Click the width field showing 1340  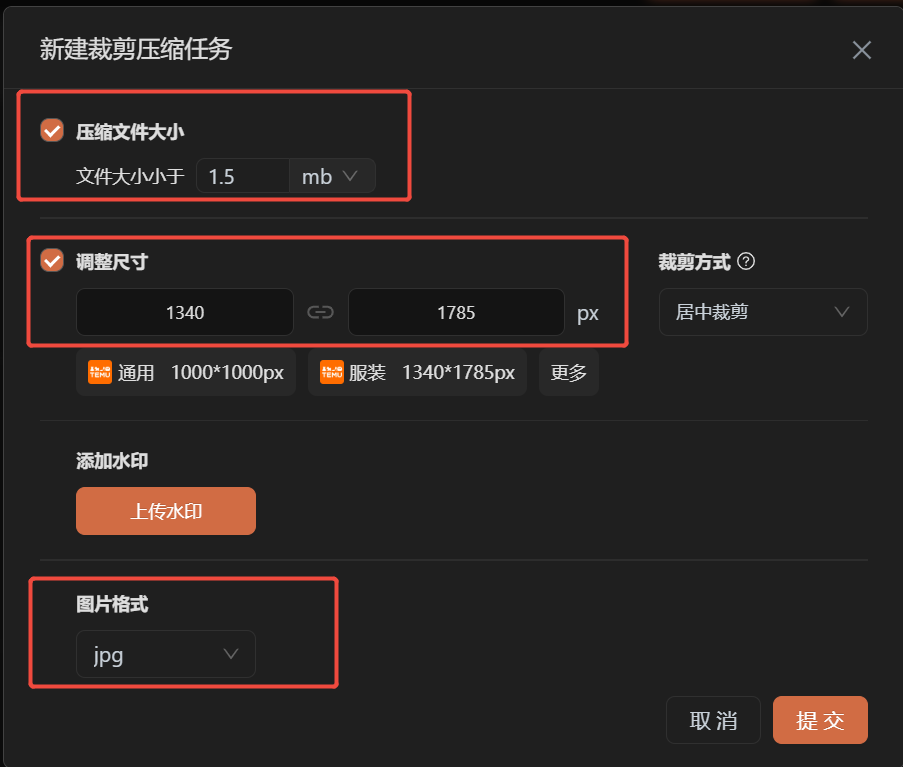tap(185, 312)
